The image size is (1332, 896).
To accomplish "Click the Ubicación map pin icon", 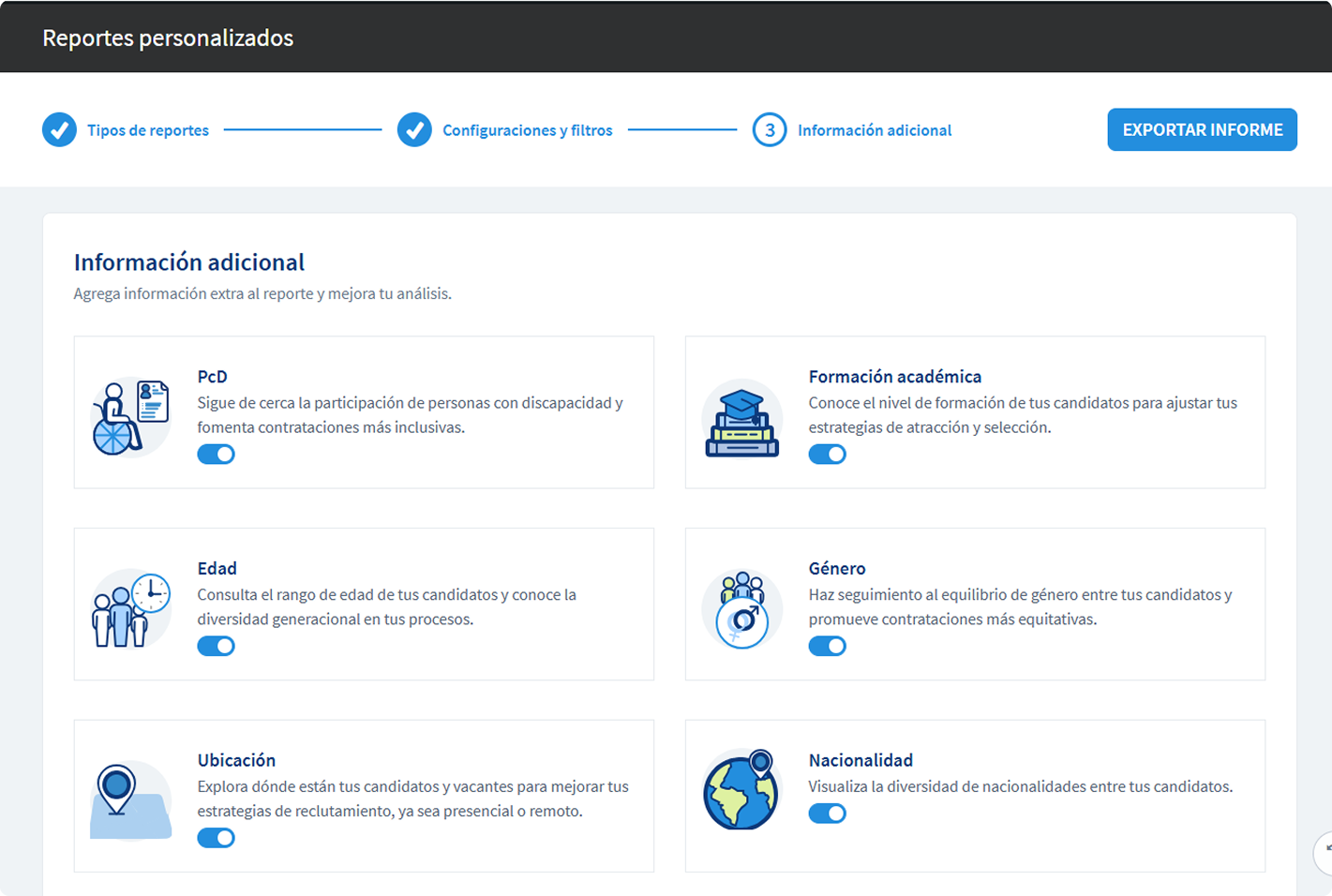I will 130,800.
